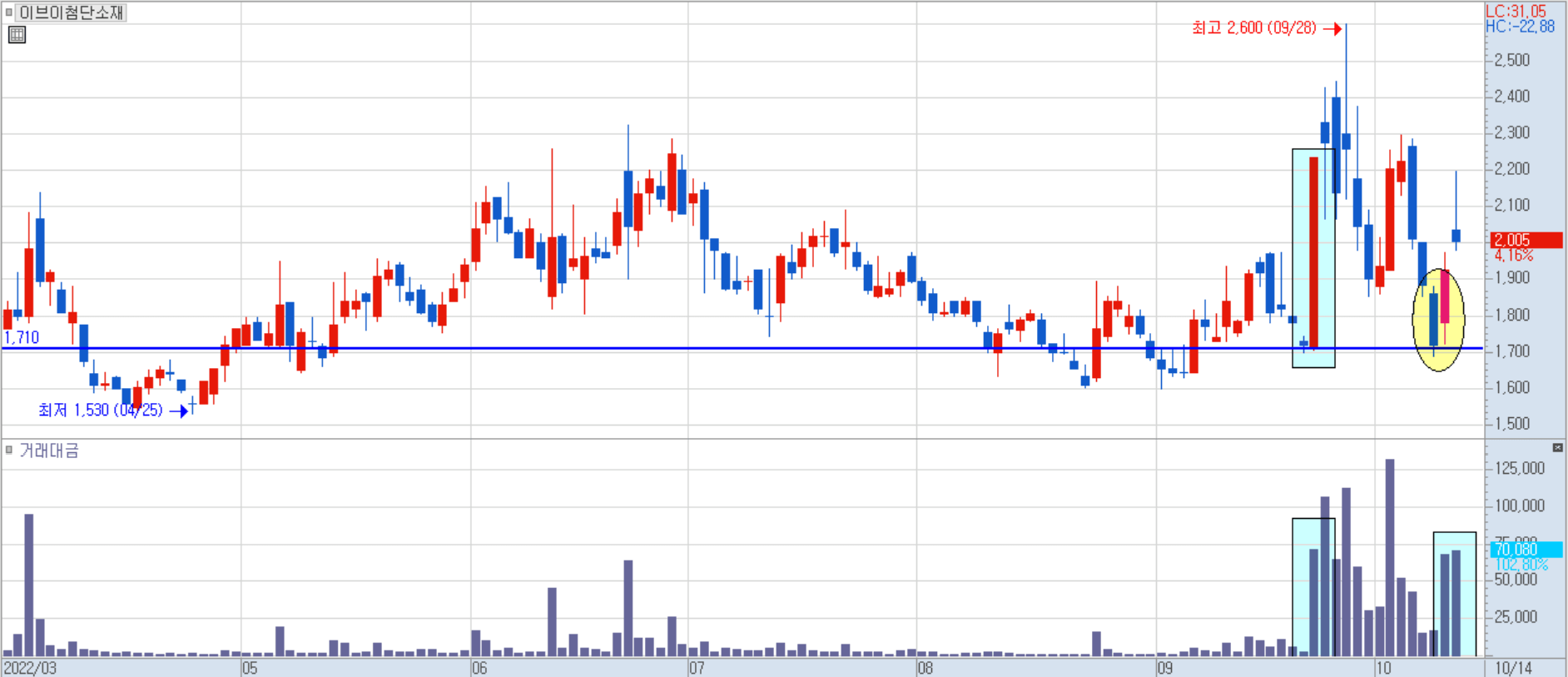Click the blue candle at the 2,600 high
This screenshot has width=1568, height=677.
tap(1346, 140)
